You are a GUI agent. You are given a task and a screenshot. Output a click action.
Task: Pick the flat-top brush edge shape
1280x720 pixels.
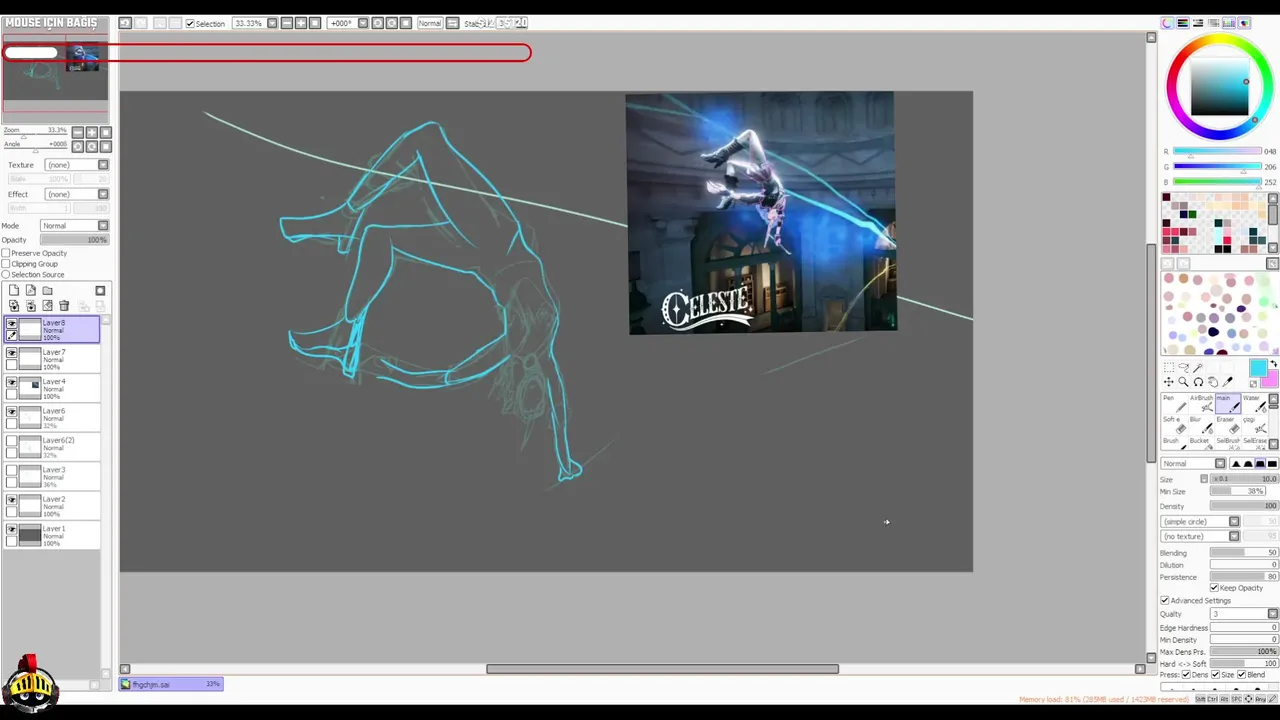click(x=1271, y=464)
